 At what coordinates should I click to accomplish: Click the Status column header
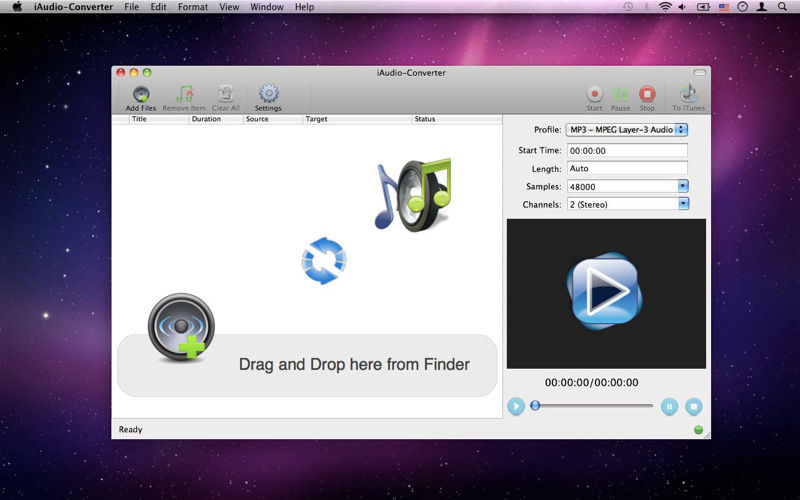[457, 119]
